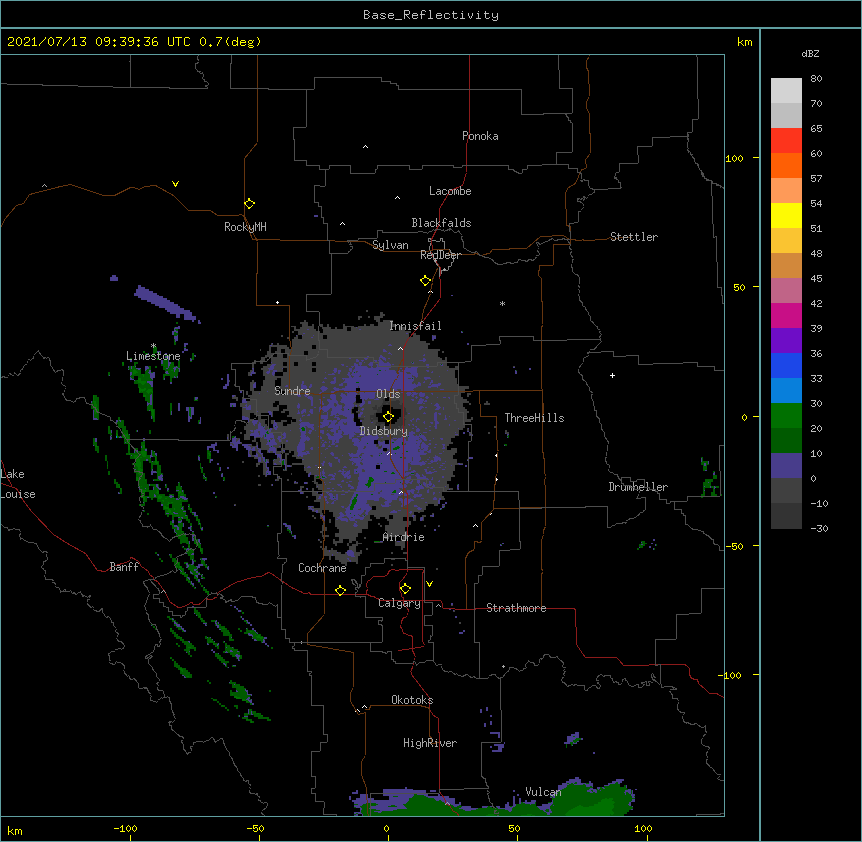The width and height of the screenshot is (862, 842).
Task: Click the Okotoks label
Action: click(412, 700)
